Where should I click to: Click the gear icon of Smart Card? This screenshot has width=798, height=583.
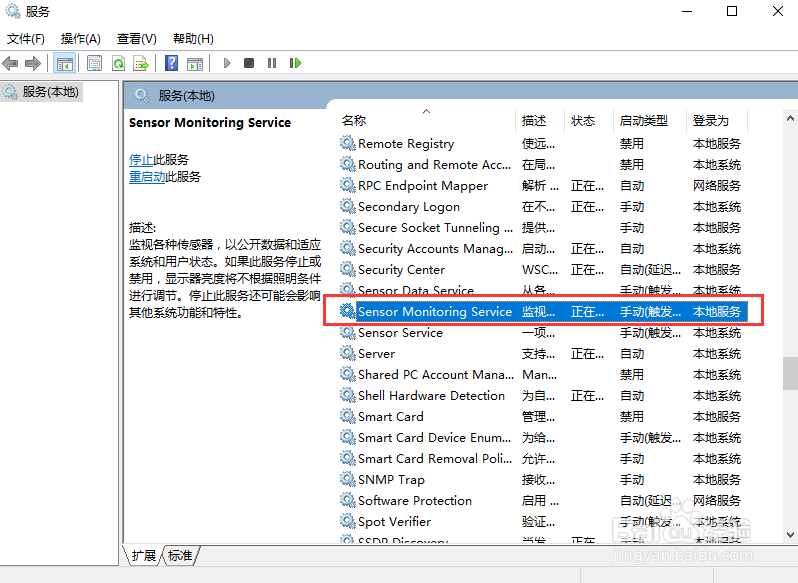point(348,416)
